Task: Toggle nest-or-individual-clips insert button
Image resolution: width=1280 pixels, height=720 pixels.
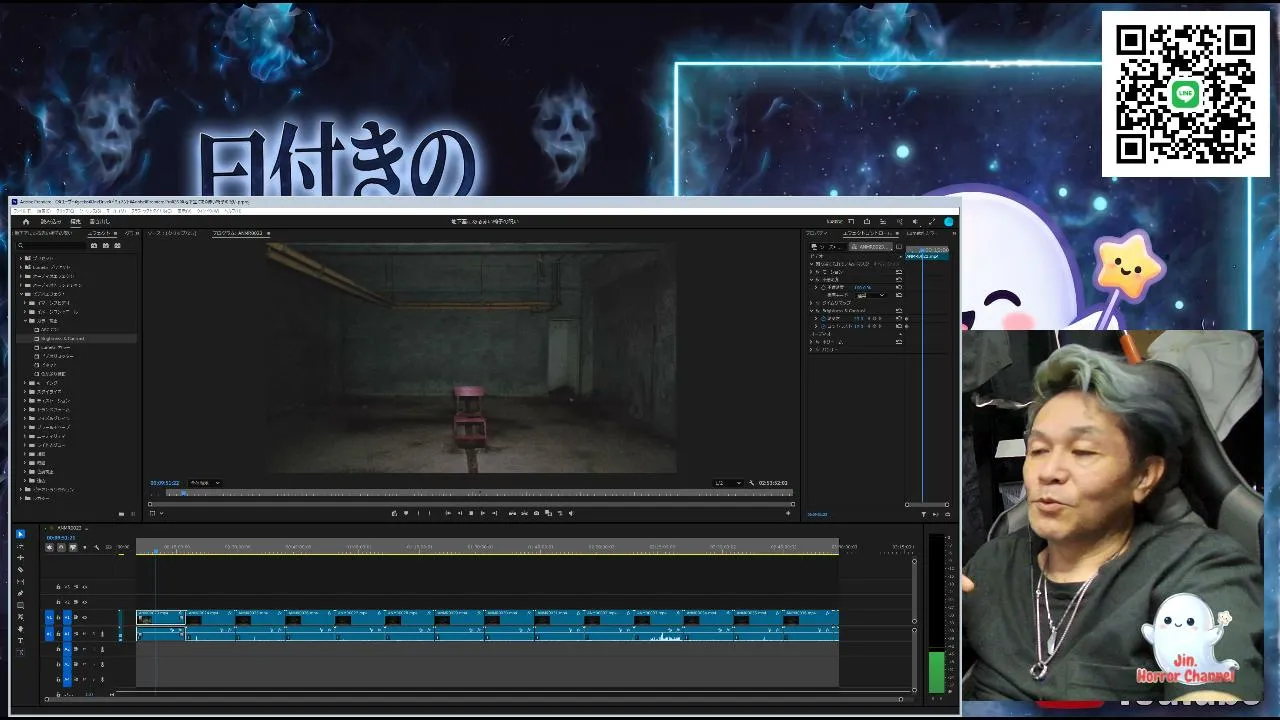Action: (49, 547)
